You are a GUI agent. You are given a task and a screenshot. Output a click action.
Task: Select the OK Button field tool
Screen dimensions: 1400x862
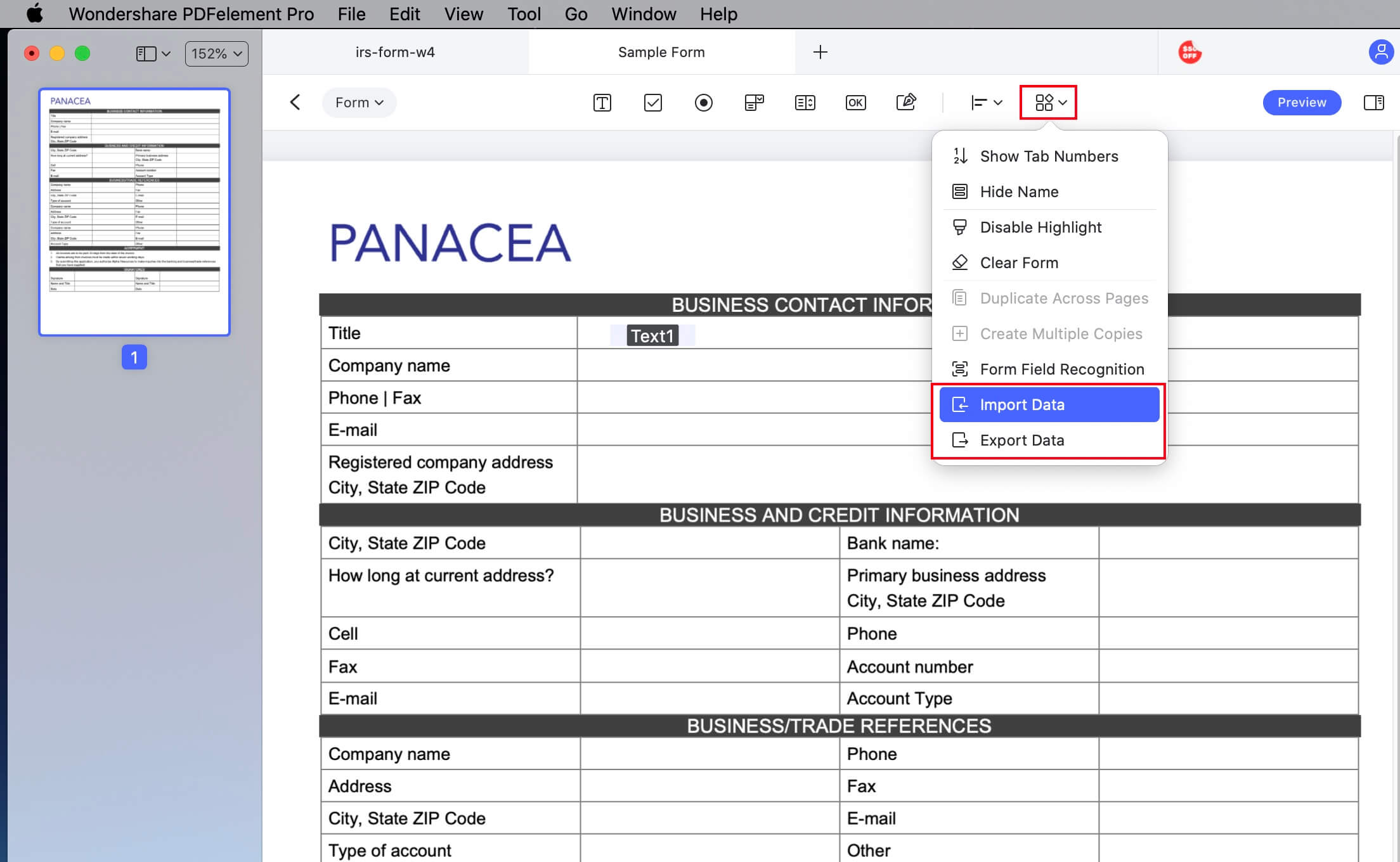(855, 103)
